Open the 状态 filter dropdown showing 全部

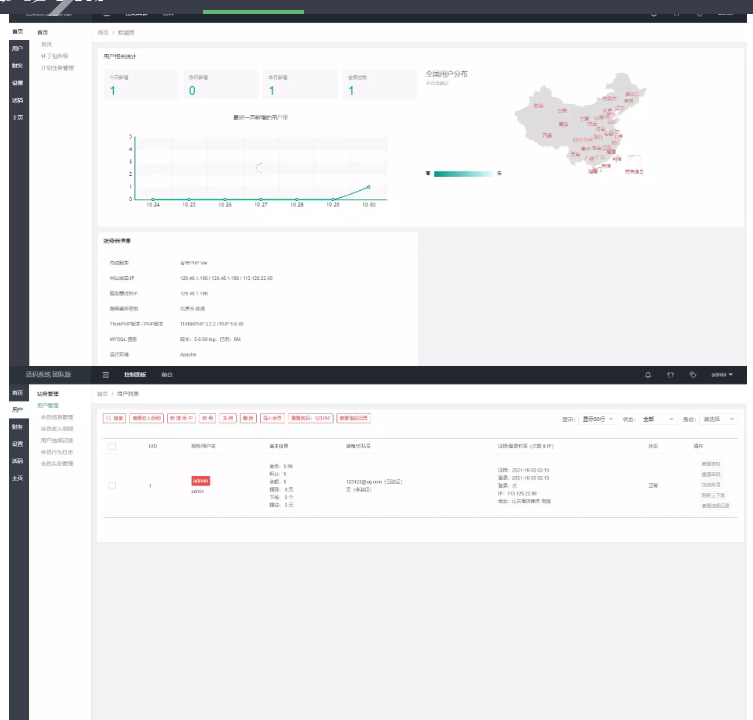[658, 419]
